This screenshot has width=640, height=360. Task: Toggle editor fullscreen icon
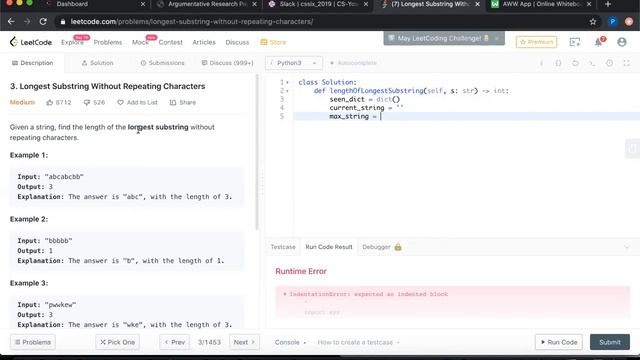tap(627, 63)
